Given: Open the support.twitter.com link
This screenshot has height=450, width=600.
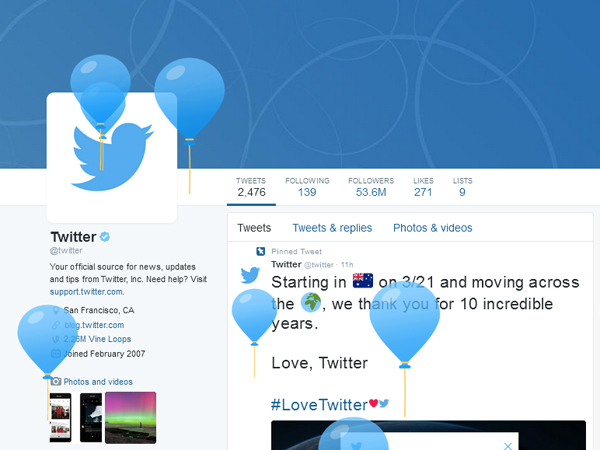Looking at the screenshot, I should pyautogui.click(x=86, y=292).
